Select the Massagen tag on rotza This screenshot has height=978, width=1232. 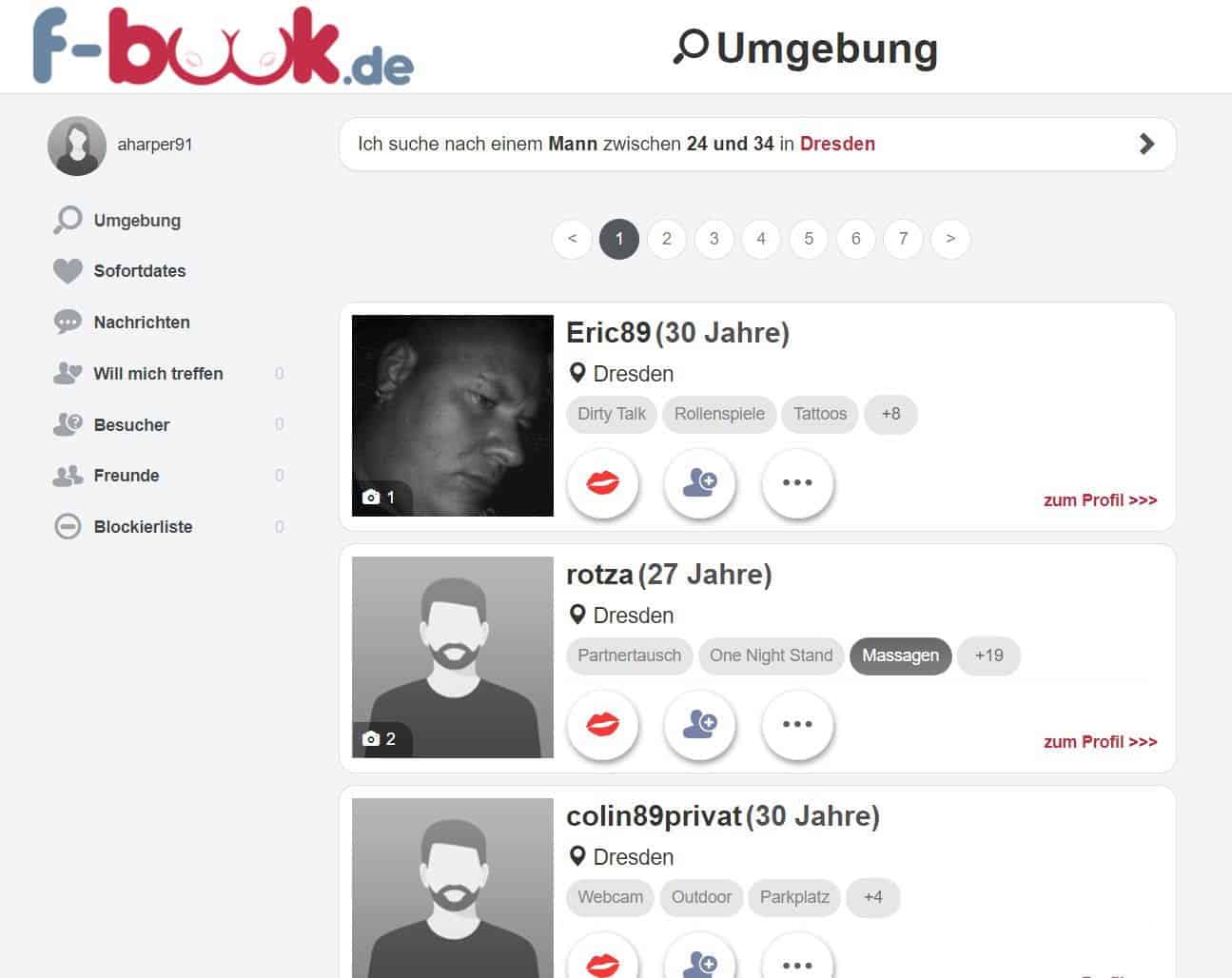click(x=900, y=655)
